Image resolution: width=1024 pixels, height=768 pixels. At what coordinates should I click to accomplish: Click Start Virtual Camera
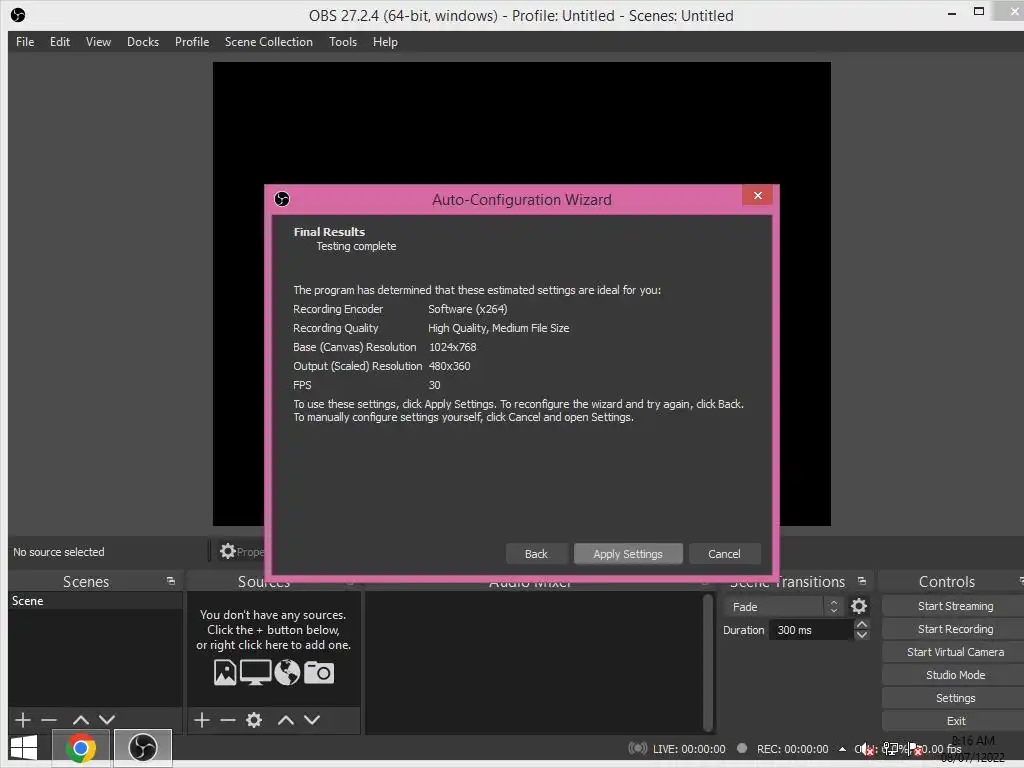click(955, 652)
